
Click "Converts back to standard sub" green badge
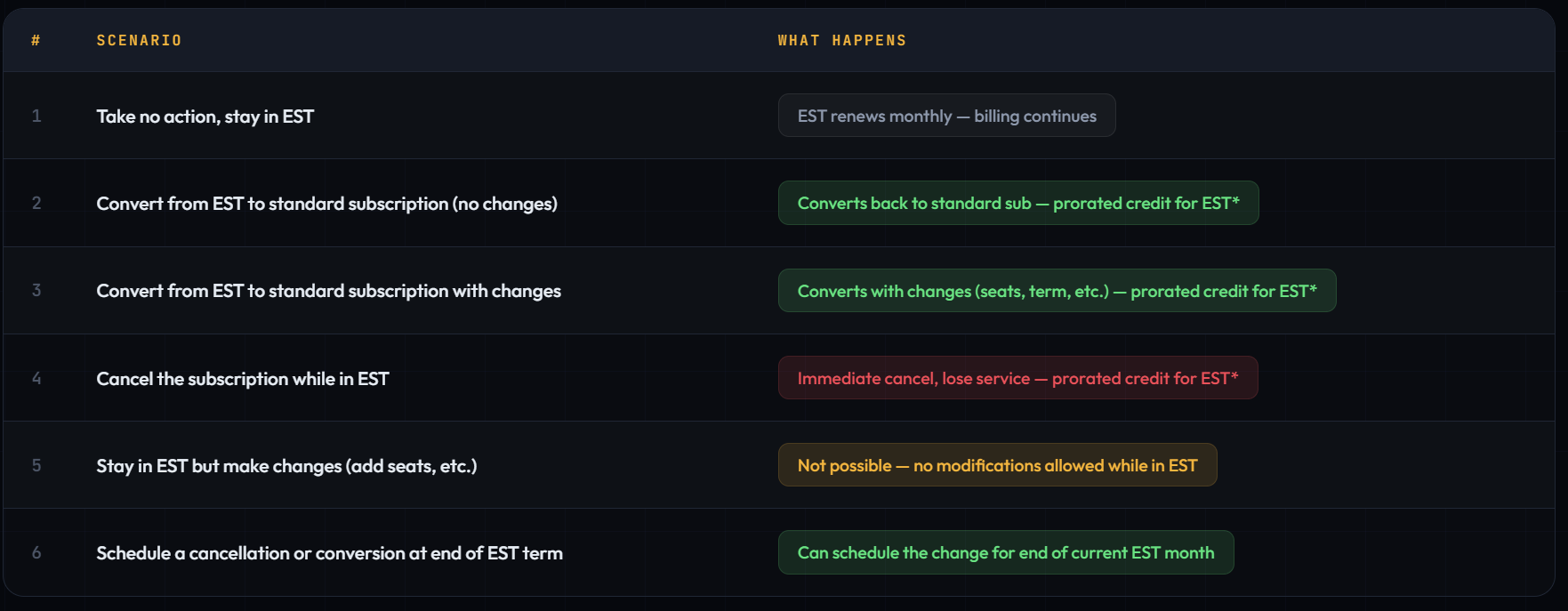coord(1017,203)
